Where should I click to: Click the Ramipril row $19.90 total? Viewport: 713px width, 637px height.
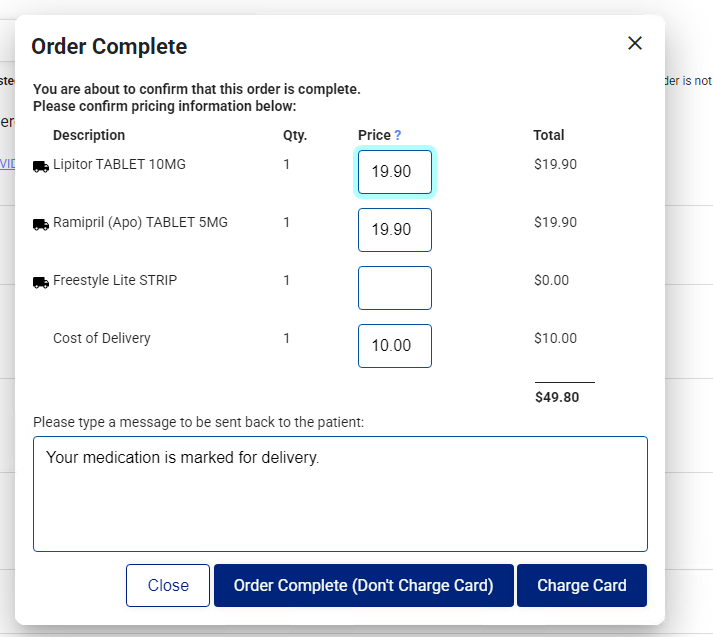[556, 222]
